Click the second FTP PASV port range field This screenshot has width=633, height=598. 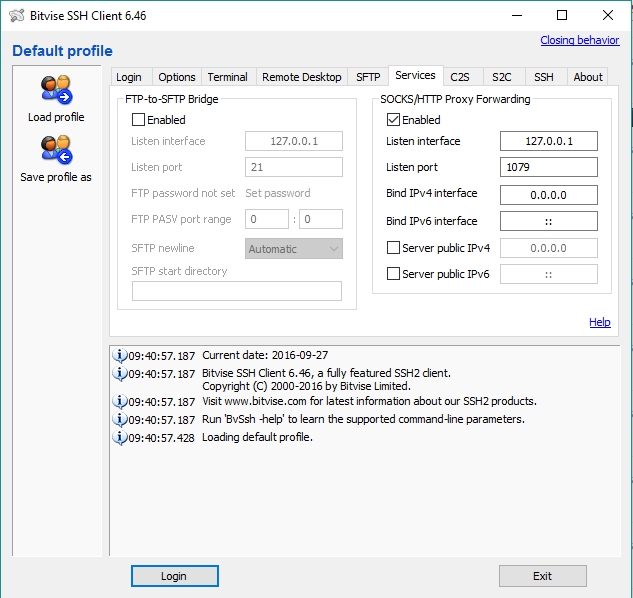pyautogui.click(x=321, y=219)
